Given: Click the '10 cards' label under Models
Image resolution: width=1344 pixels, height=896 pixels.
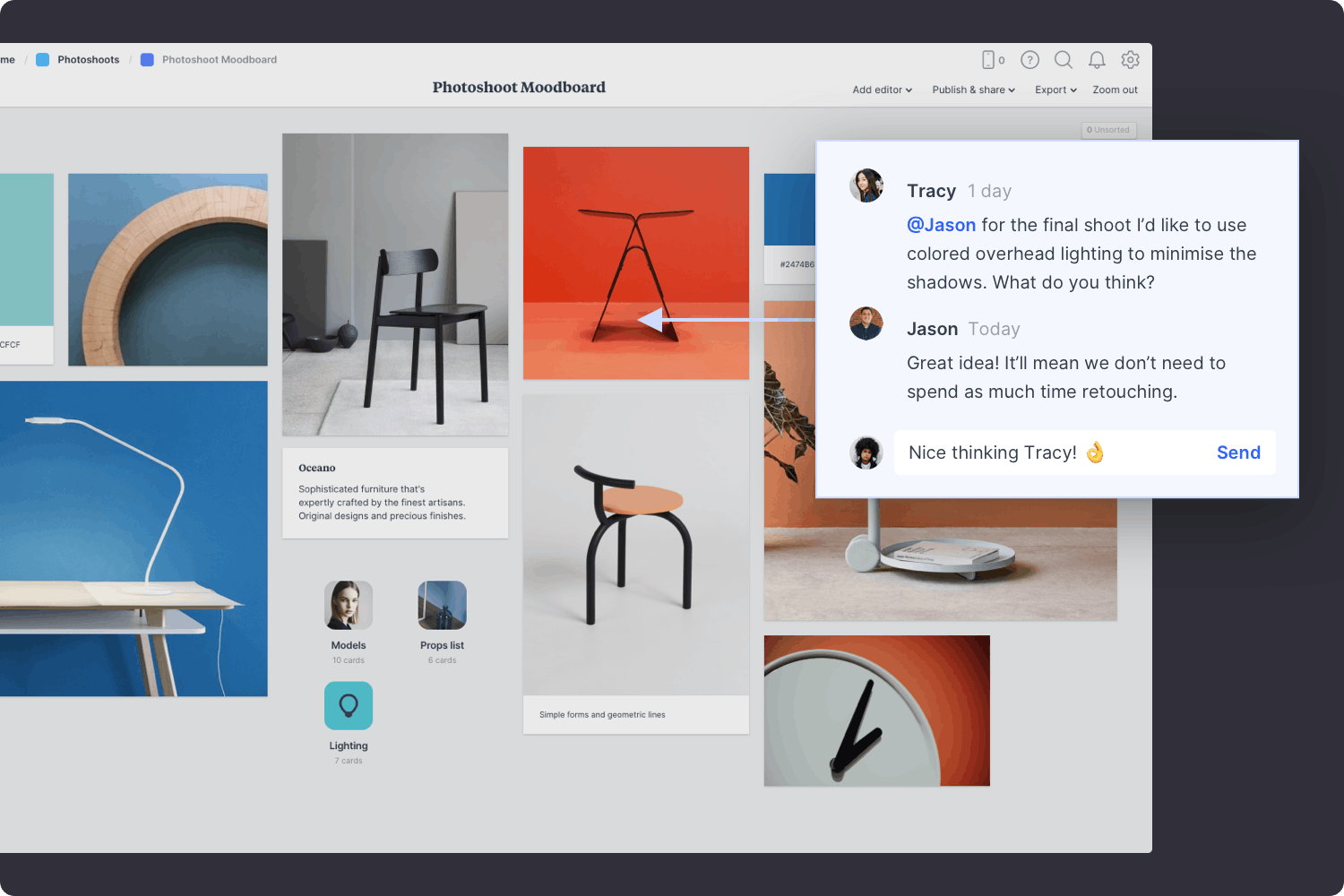Looking at the screenshot, I should coord(349,660).
